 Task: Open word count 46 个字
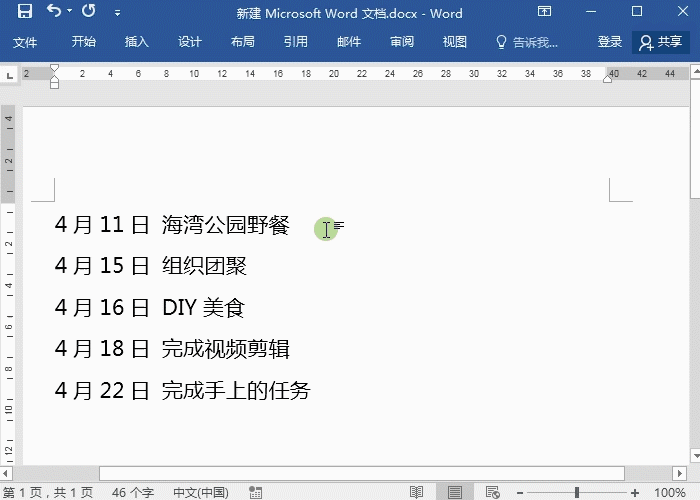[x=133, y=492]
